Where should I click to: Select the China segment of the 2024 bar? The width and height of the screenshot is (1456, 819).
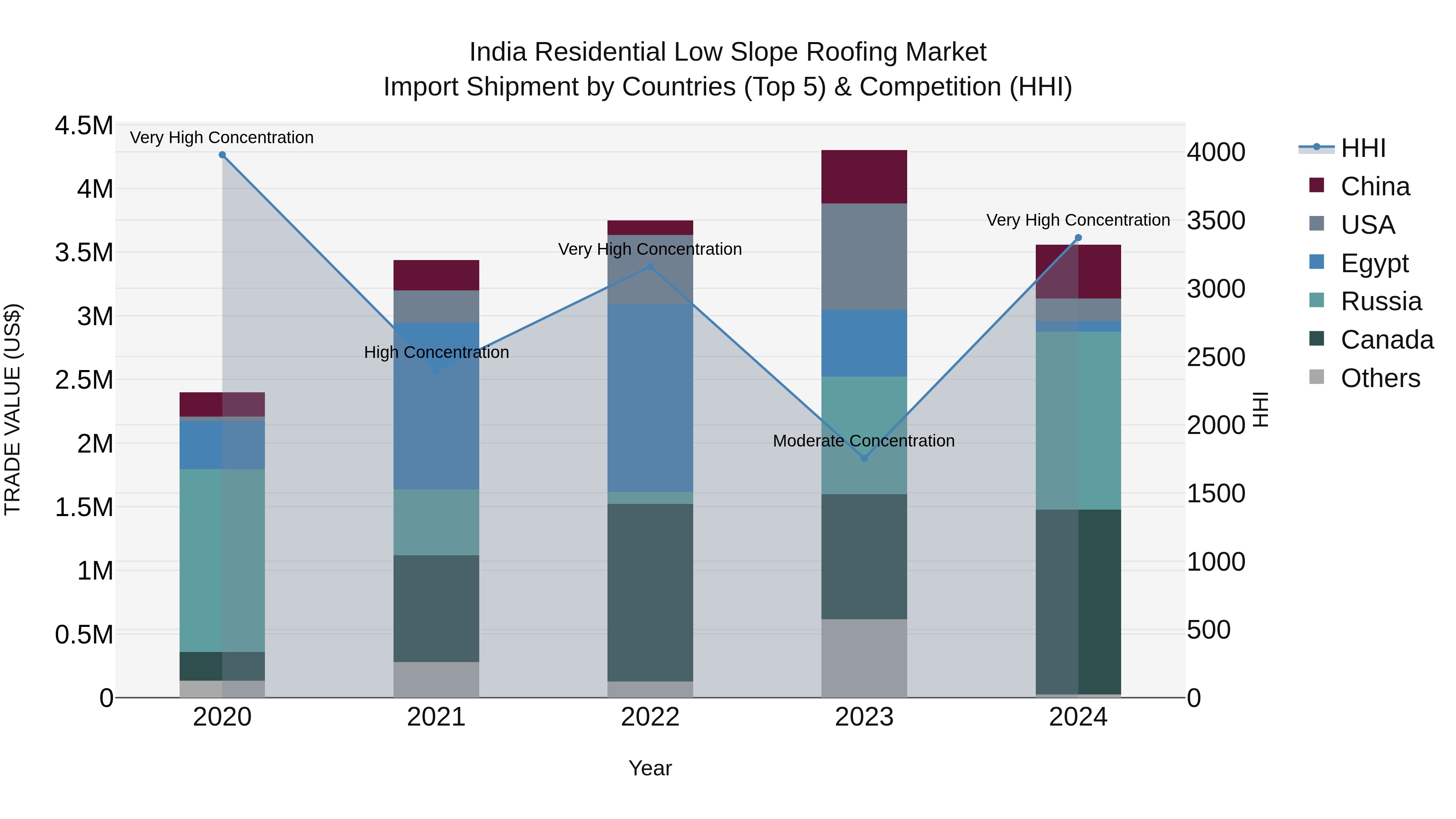1078,272
